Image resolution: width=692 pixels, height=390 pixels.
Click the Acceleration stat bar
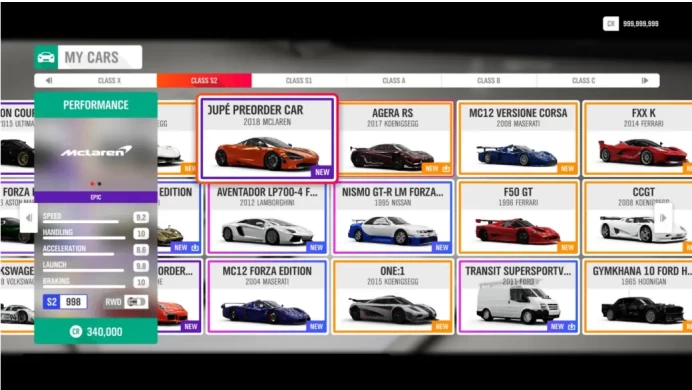(79, 254)
